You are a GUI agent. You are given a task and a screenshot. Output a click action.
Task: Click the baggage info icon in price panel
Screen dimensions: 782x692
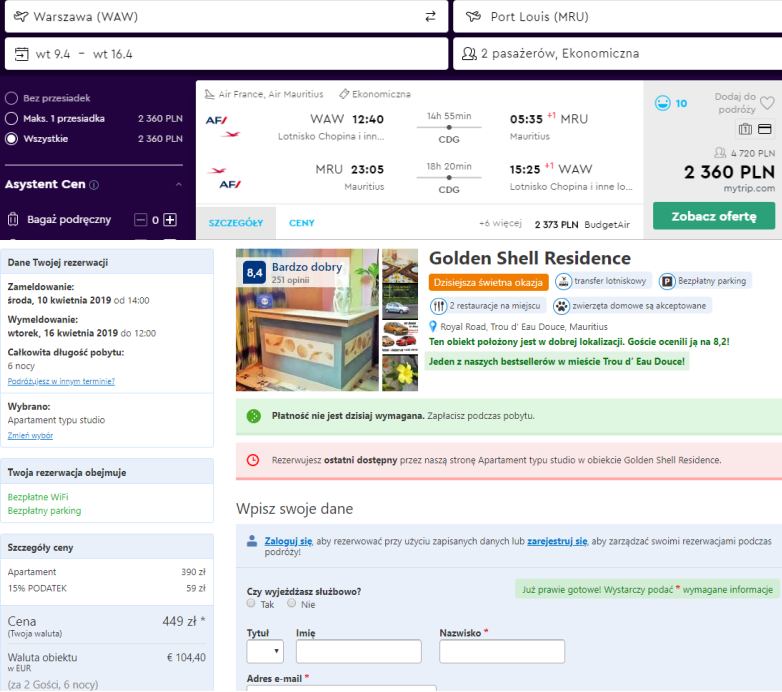coord(745,129)
